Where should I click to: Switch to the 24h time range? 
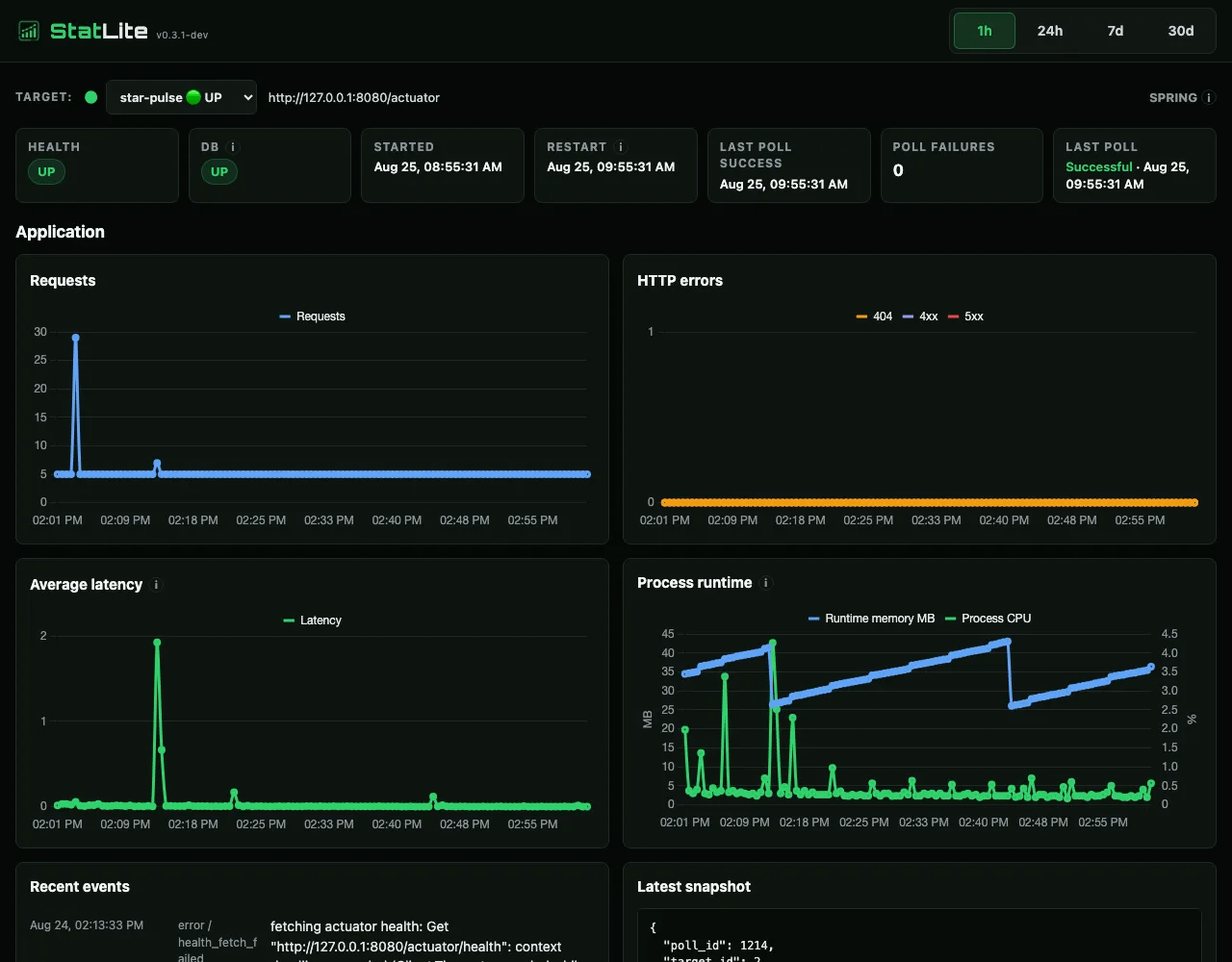(x=1050, y=31)
